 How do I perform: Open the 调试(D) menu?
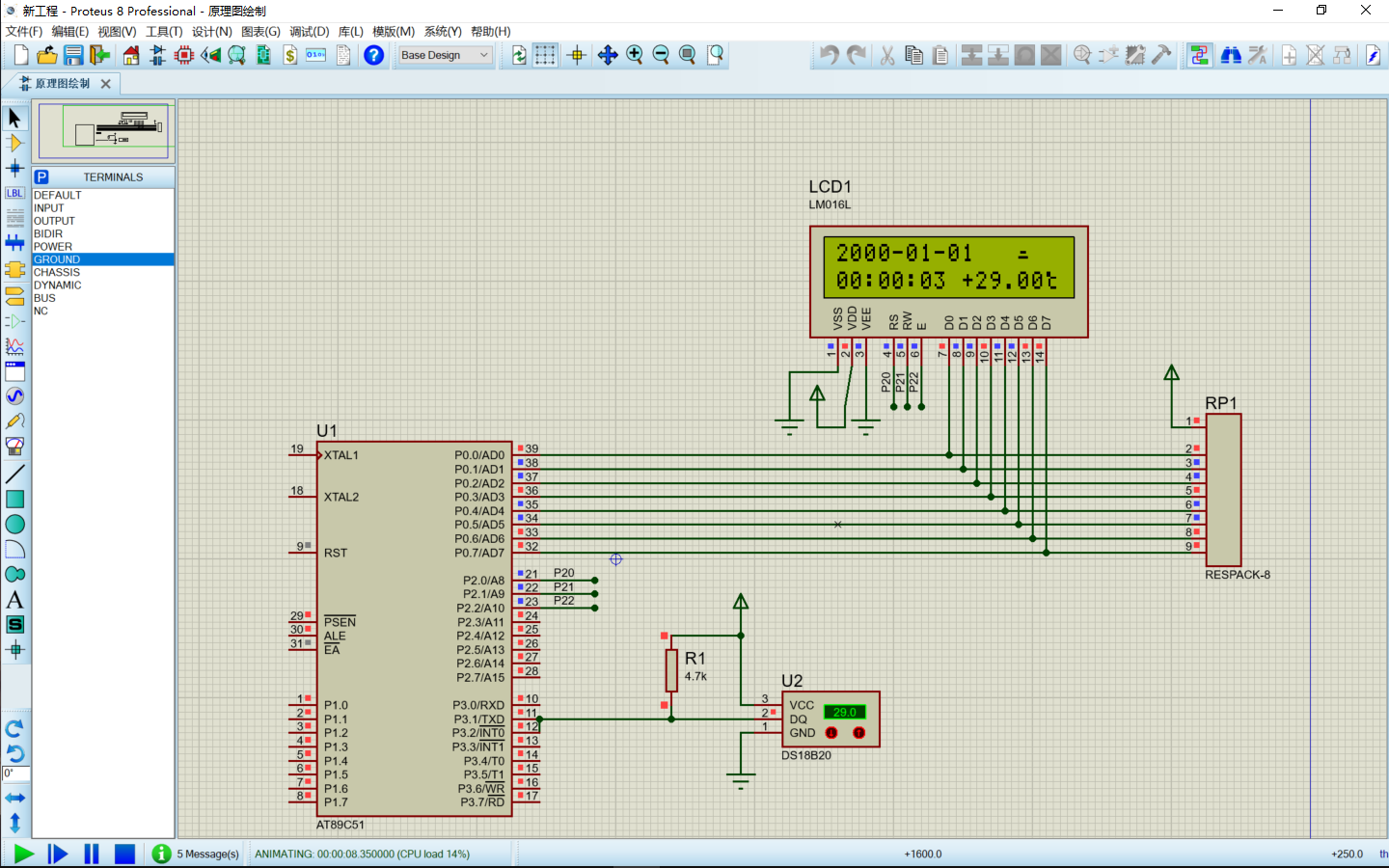(x=309, y=32)
